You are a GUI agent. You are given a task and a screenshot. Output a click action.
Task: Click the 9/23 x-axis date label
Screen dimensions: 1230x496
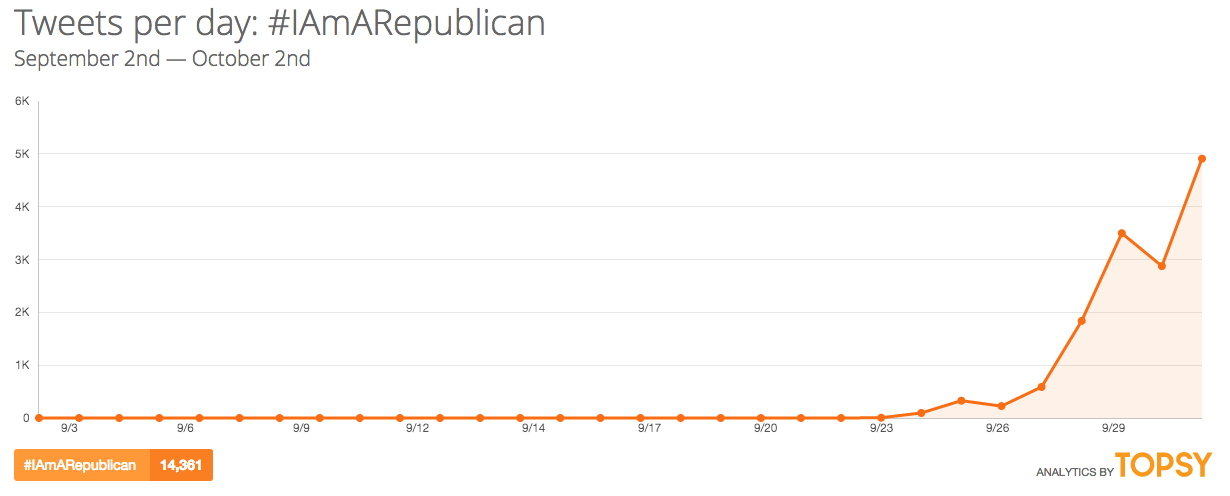(x=881, y=428)
